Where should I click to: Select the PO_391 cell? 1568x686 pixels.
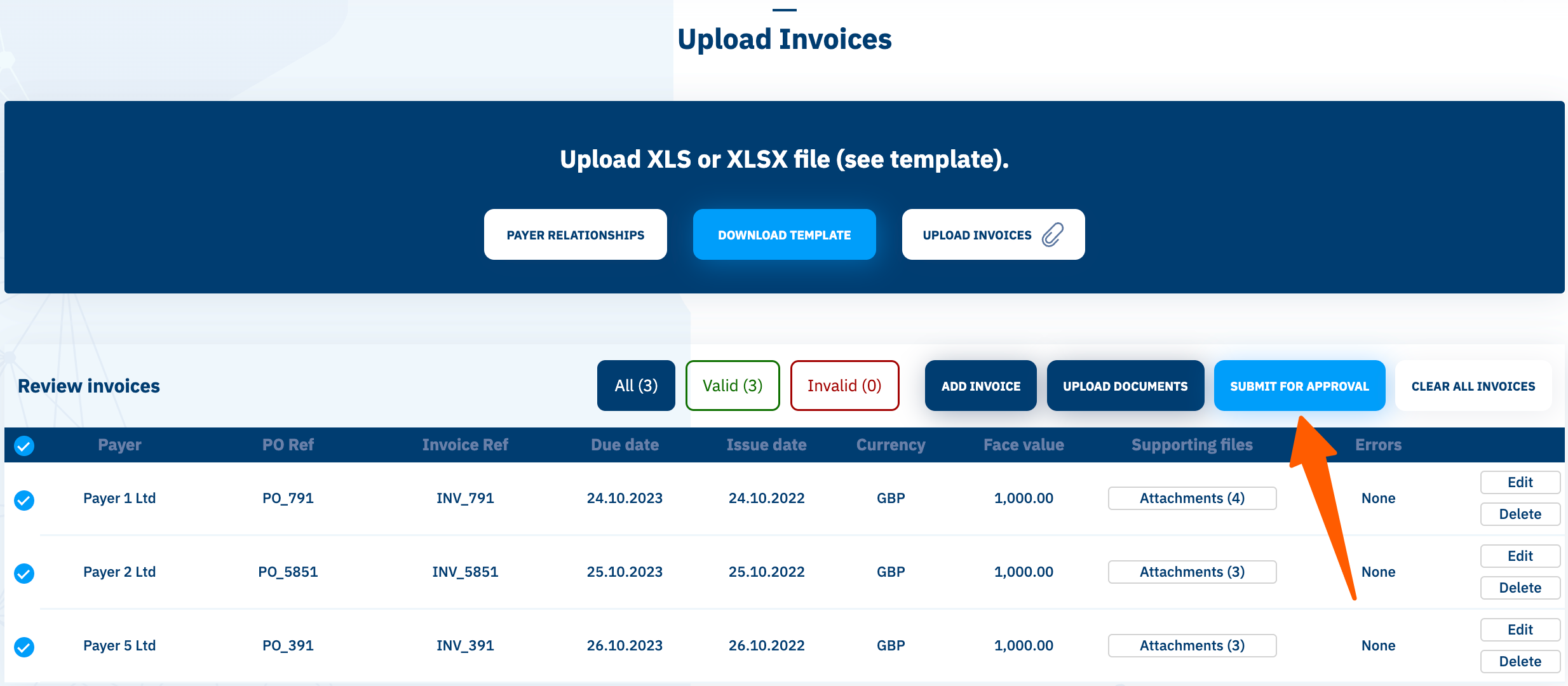click(x=288, y=645)
